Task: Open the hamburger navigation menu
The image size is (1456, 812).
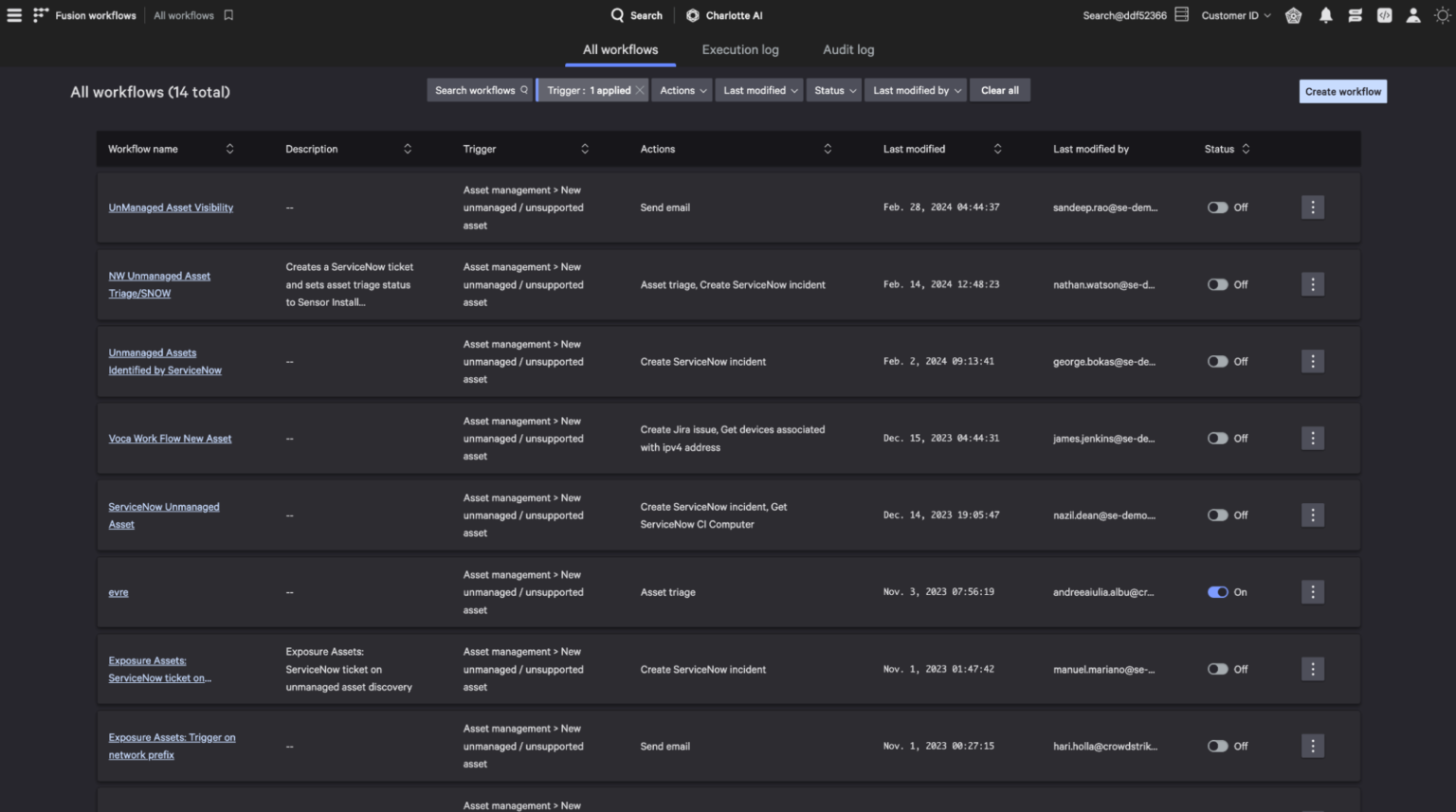Action: click(14, 14)
